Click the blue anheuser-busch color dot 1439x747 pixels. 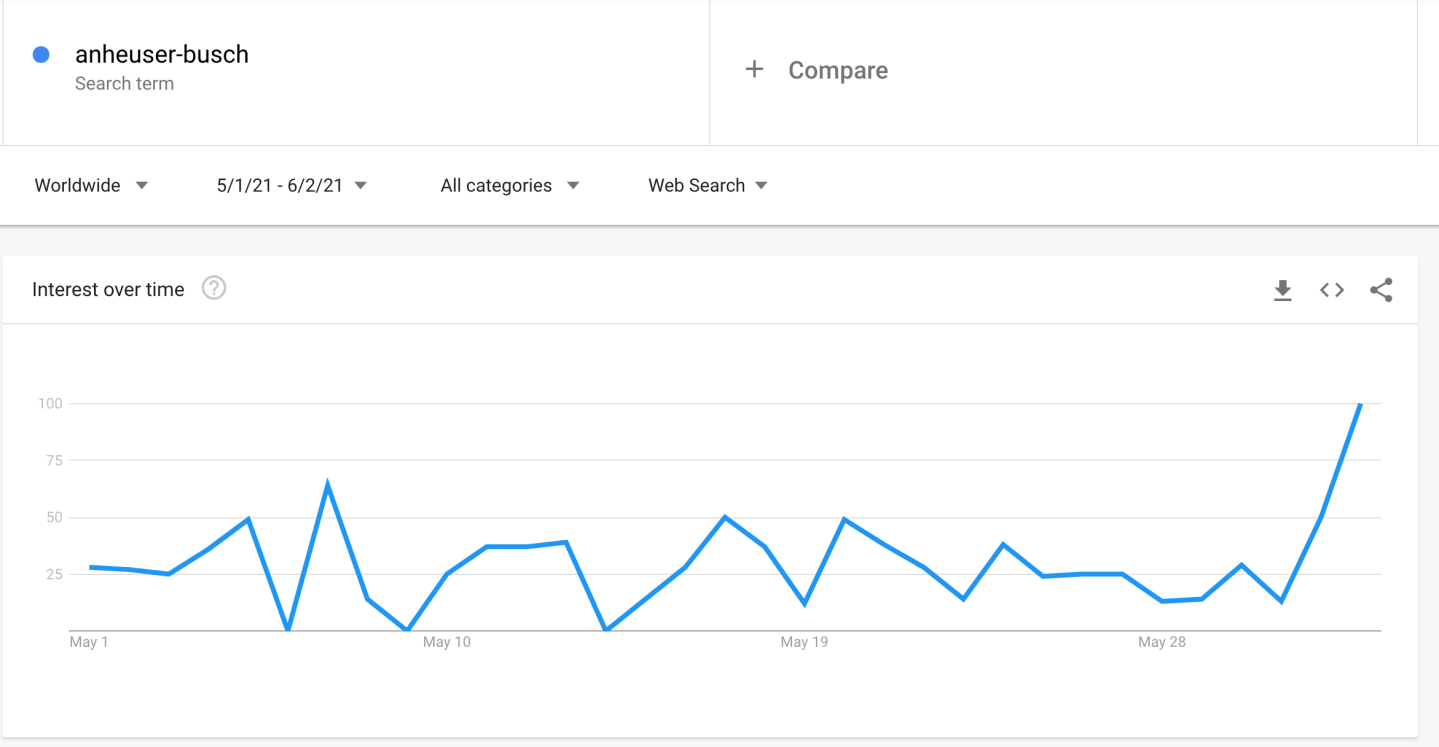tap(41, 55)
